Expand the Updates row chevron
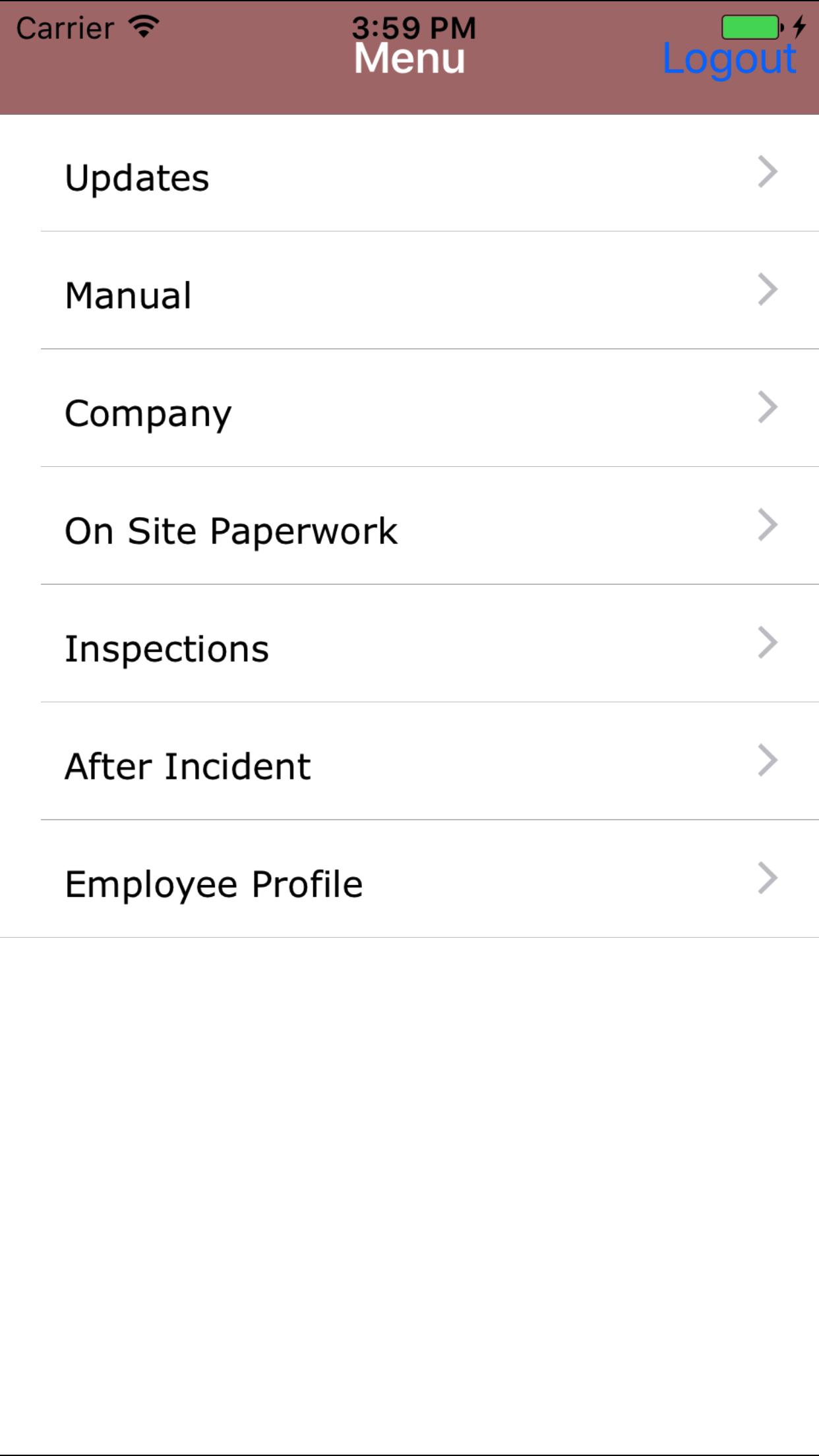Image resolution: width=819 pixels, height=1456 pixels. point(768,172)
